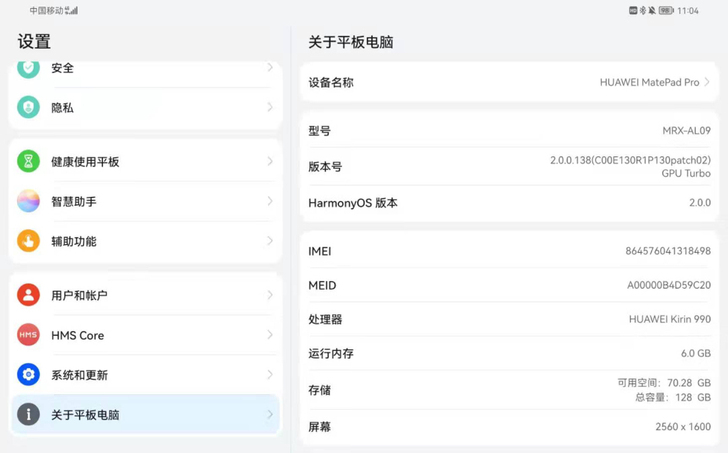Tap HarmonyOS version value 2.0.0
The image size is (728, 453).
click(700, 202)
